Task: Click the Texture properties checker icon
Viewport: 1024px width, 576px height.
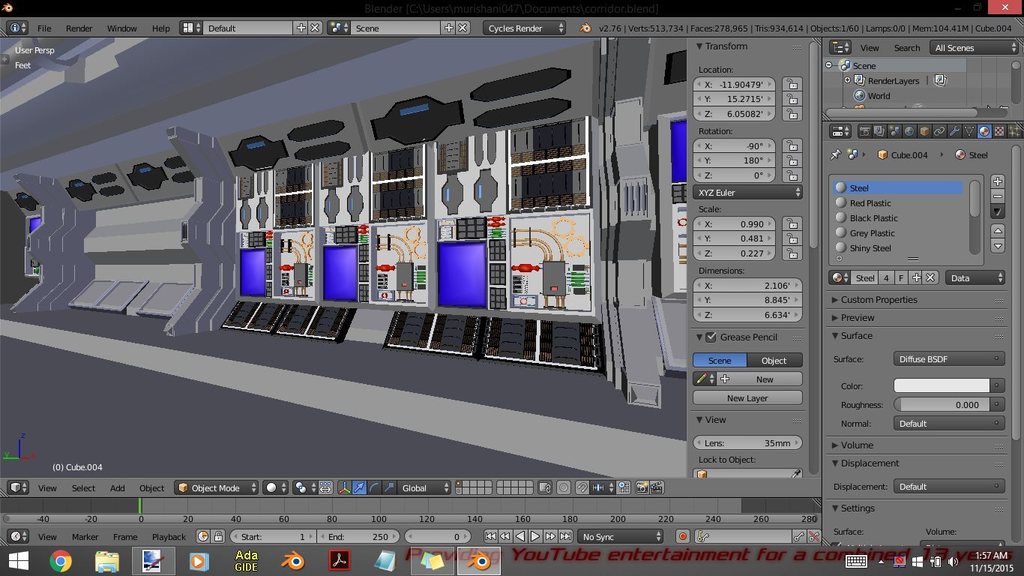Action: [999, 131]
